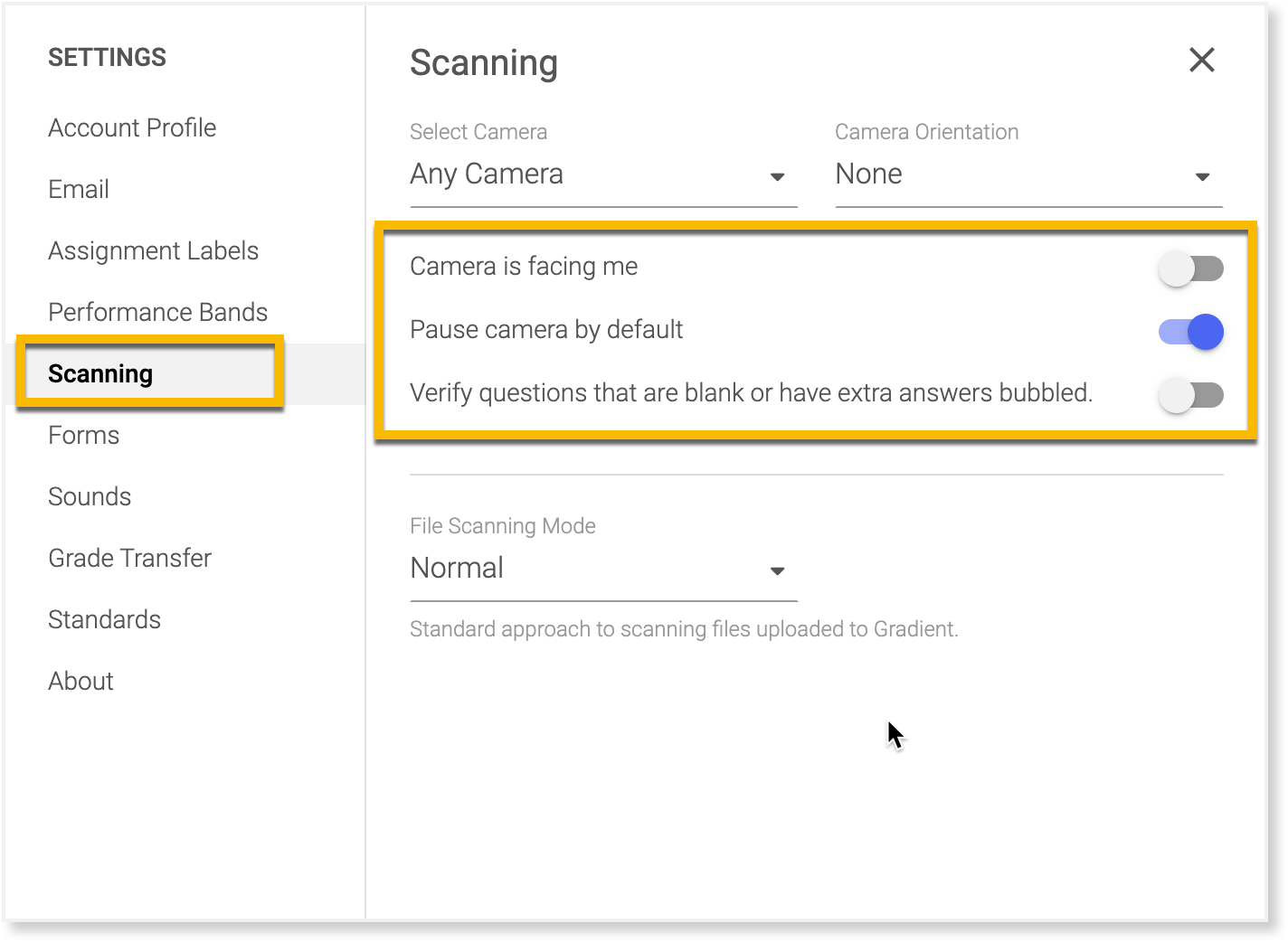Open Forms settings
This screenshot has width=1288, height=942.
[83, 435]
